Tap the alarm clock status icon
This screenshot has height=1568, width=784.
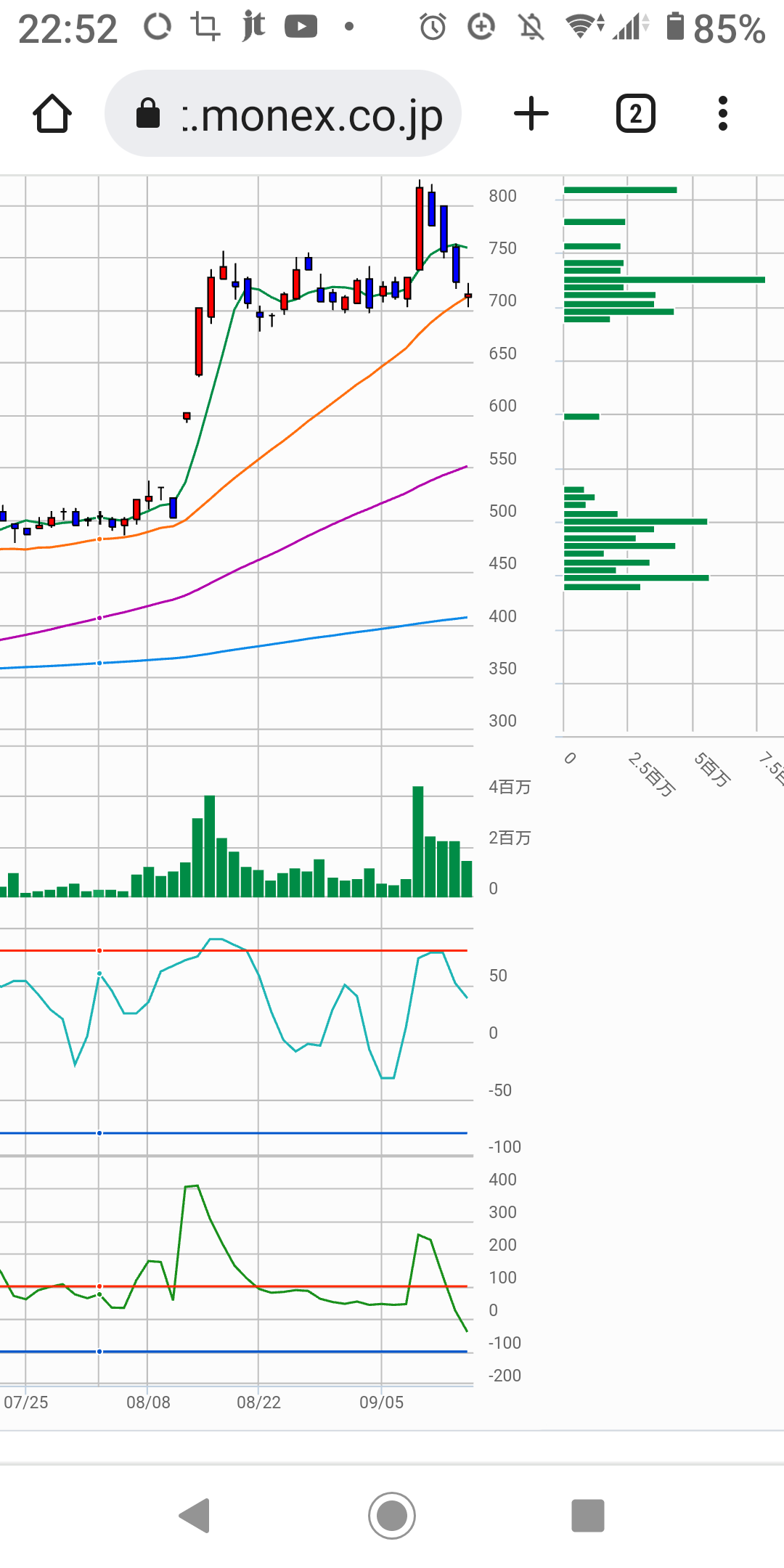pyautogui.click(x=433, y=28)
